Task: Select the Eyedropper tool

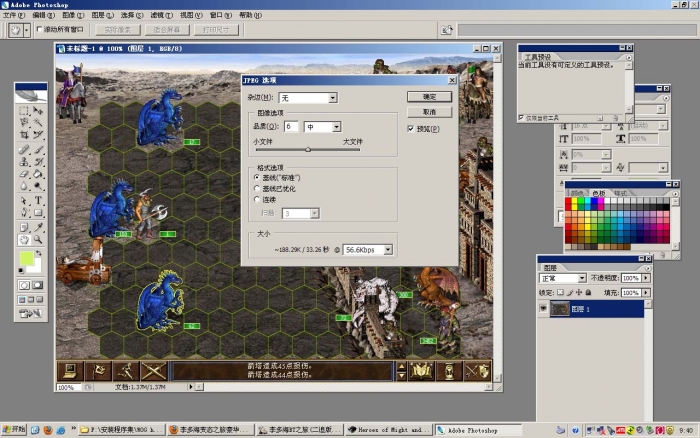Action: point(38,228)
